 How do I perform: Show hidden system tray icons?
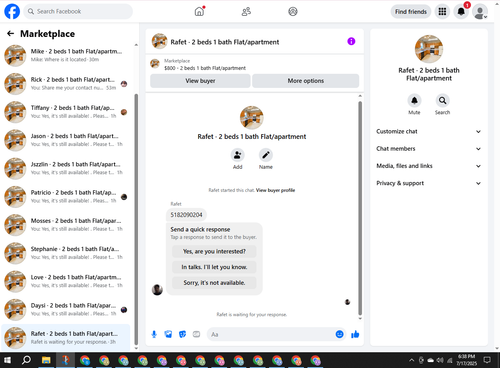[x=412, y=360]
